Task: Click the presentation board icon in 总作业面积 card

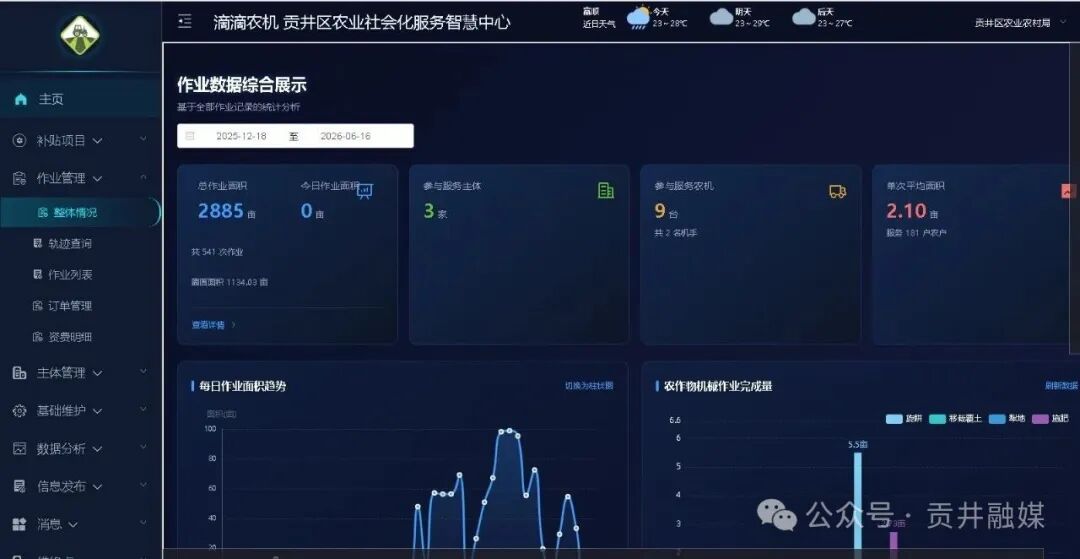Action: tap(365, 192)
